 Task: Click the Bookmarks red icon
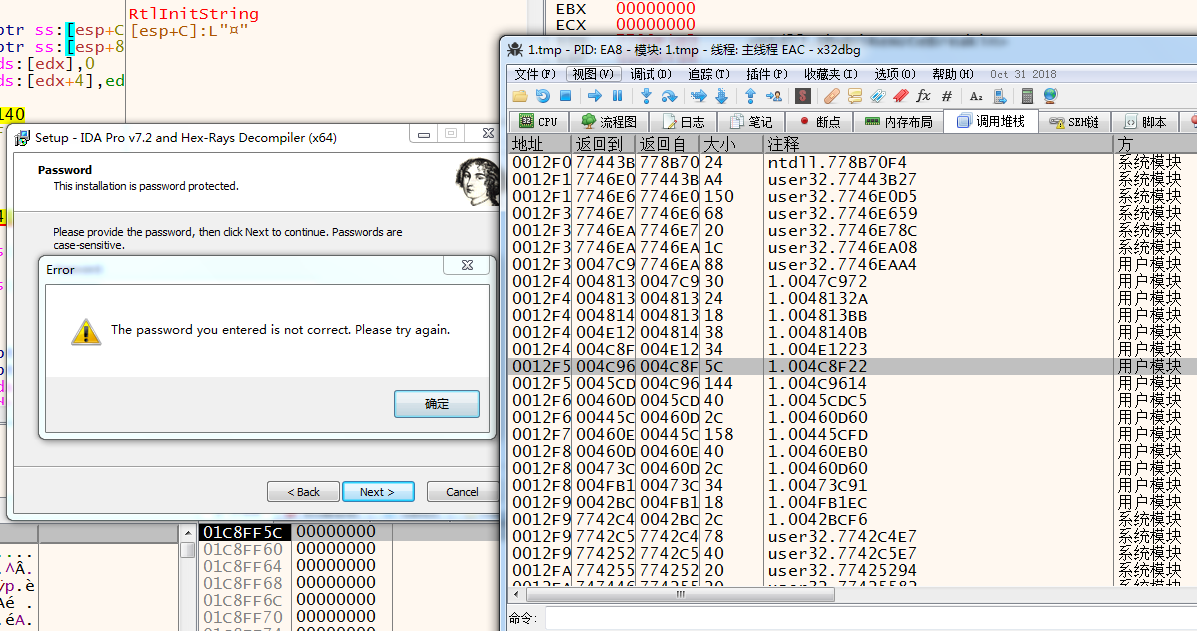[901, 96]
